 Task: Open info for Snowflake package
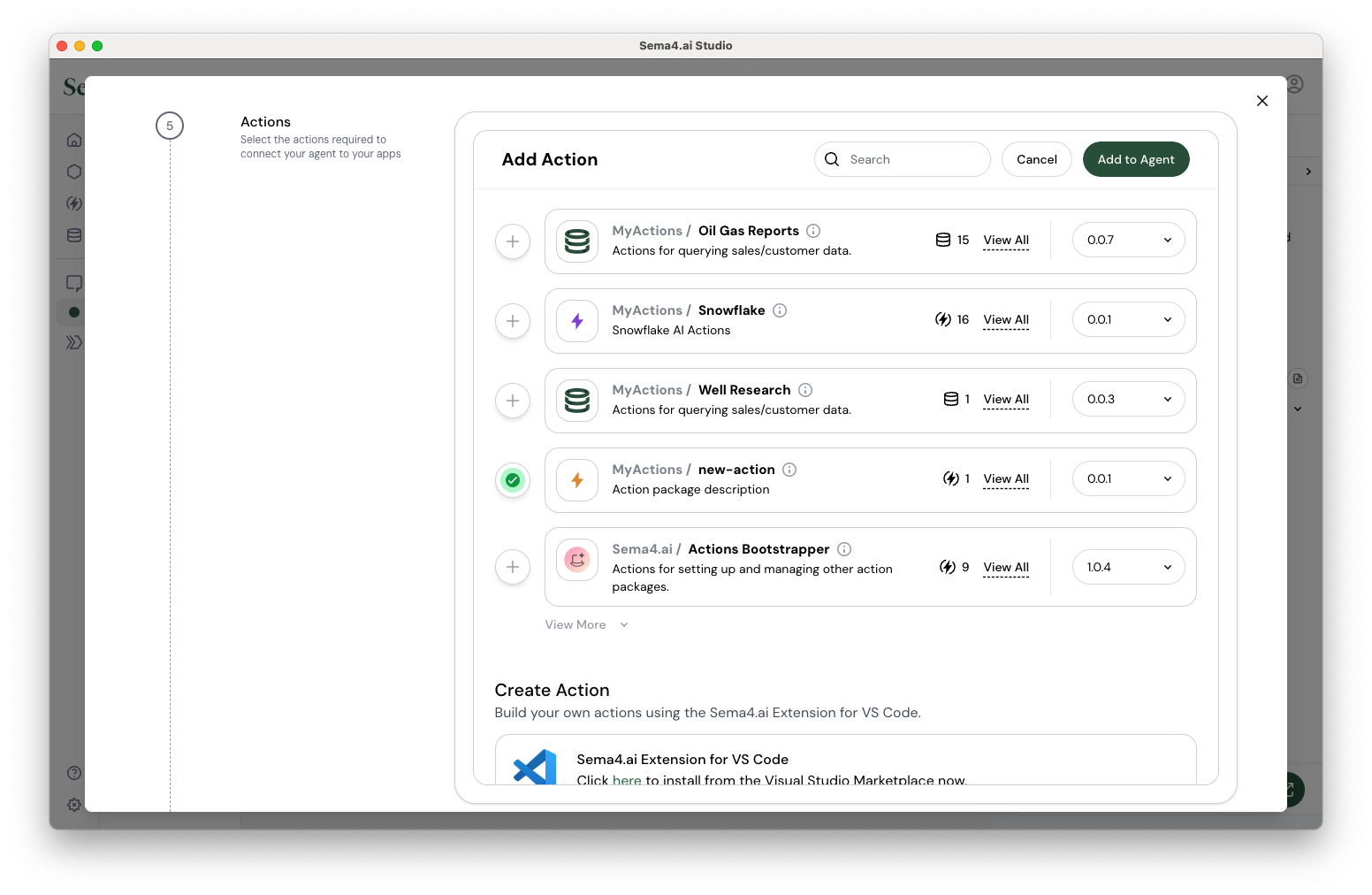[780, 310]
